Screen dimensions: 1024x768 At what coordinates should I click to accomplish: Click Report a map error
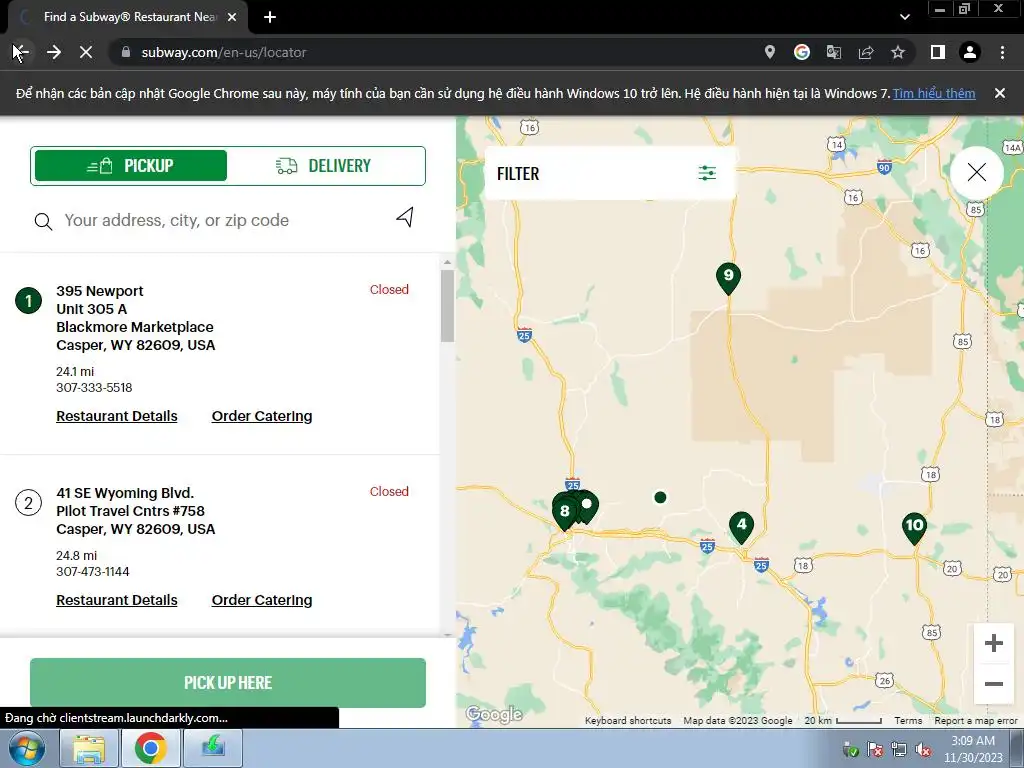(x=976, y=720)
